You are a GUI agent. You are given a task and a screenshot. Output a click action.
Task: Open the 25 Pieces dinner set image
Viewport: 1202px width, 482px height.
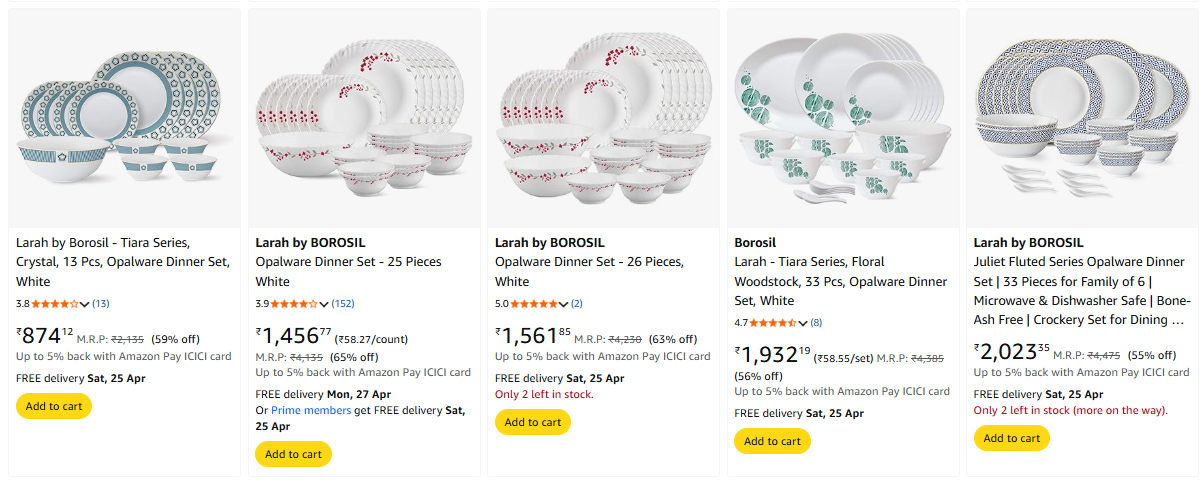point(363,118)
